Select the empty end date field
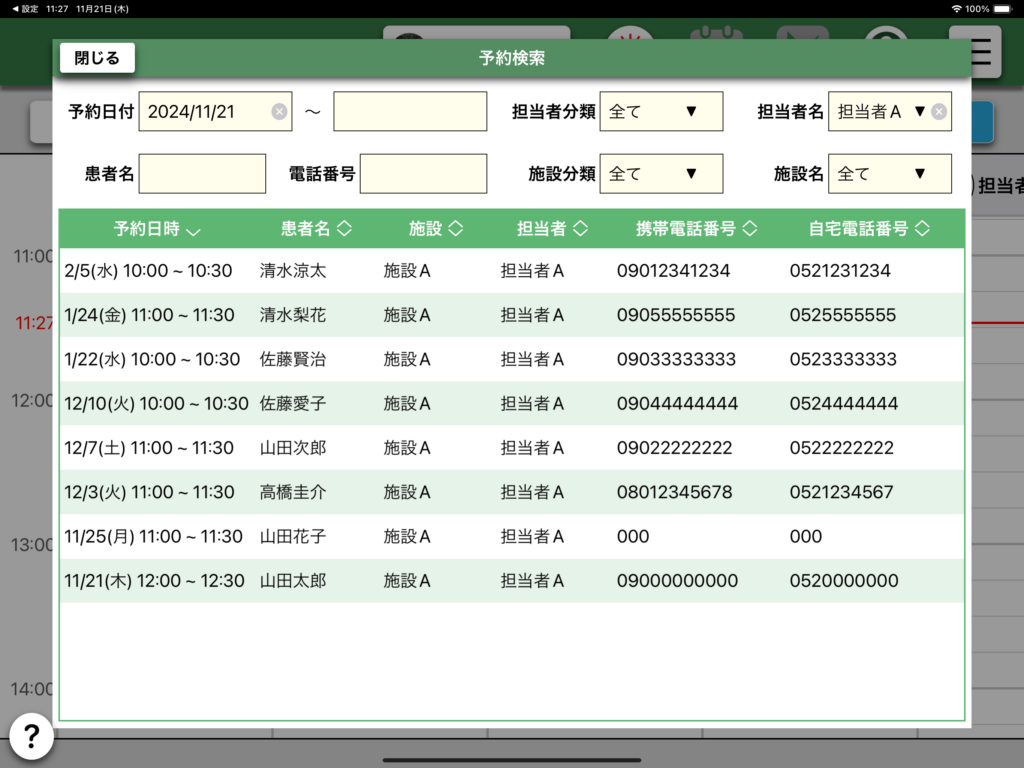1024x768 pixels. coord(409,112)
